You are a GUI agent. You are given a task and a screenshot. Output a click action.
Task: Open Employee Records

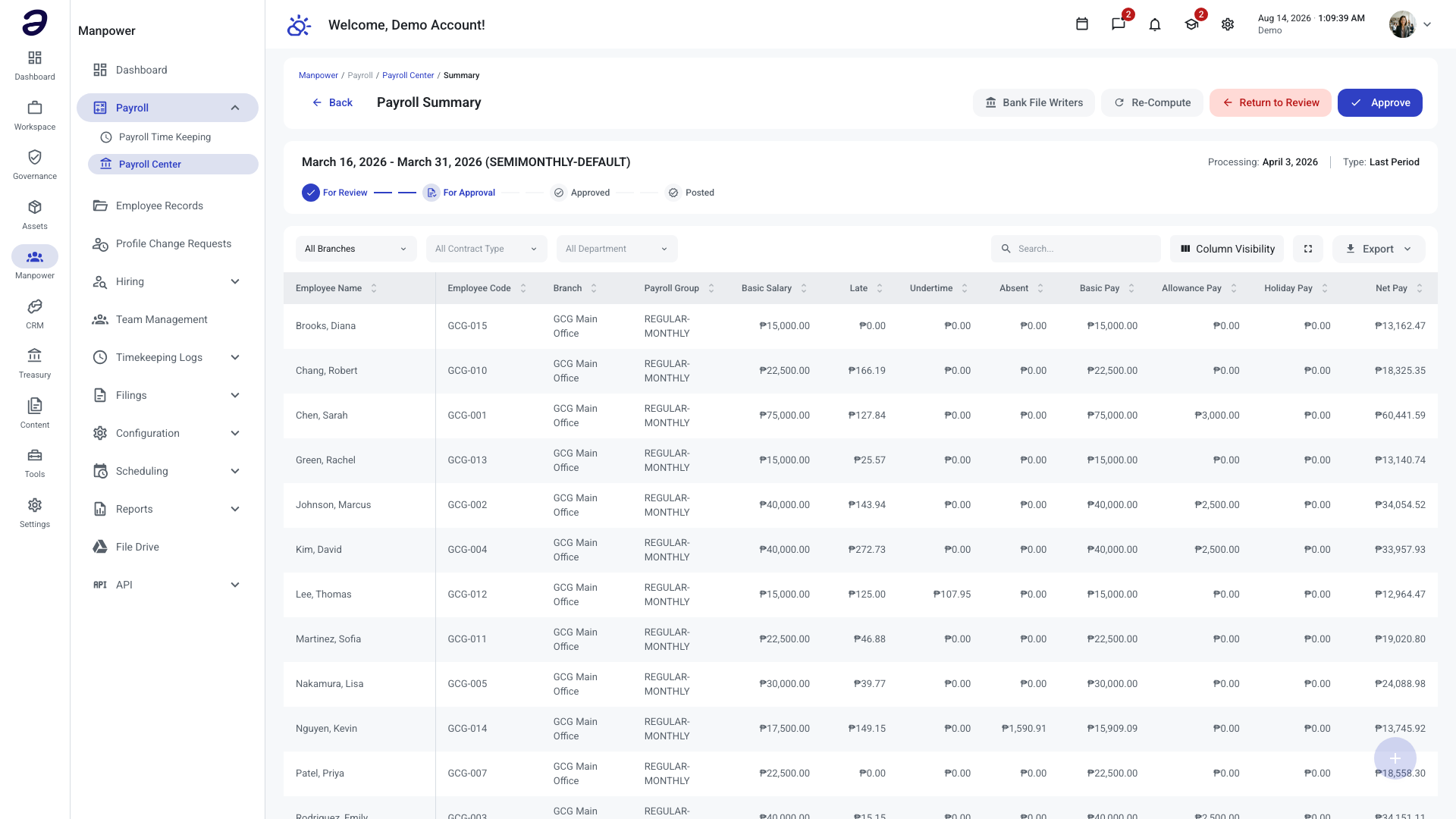click(x=167, y=206)
